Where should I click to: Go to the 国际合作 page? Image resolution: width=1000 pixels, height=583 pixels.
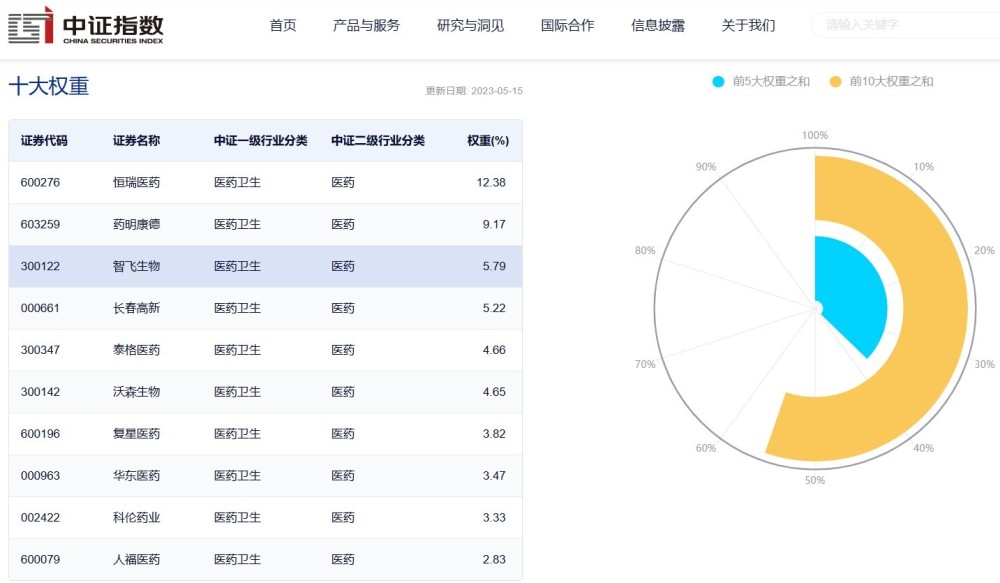pos(567,25)
